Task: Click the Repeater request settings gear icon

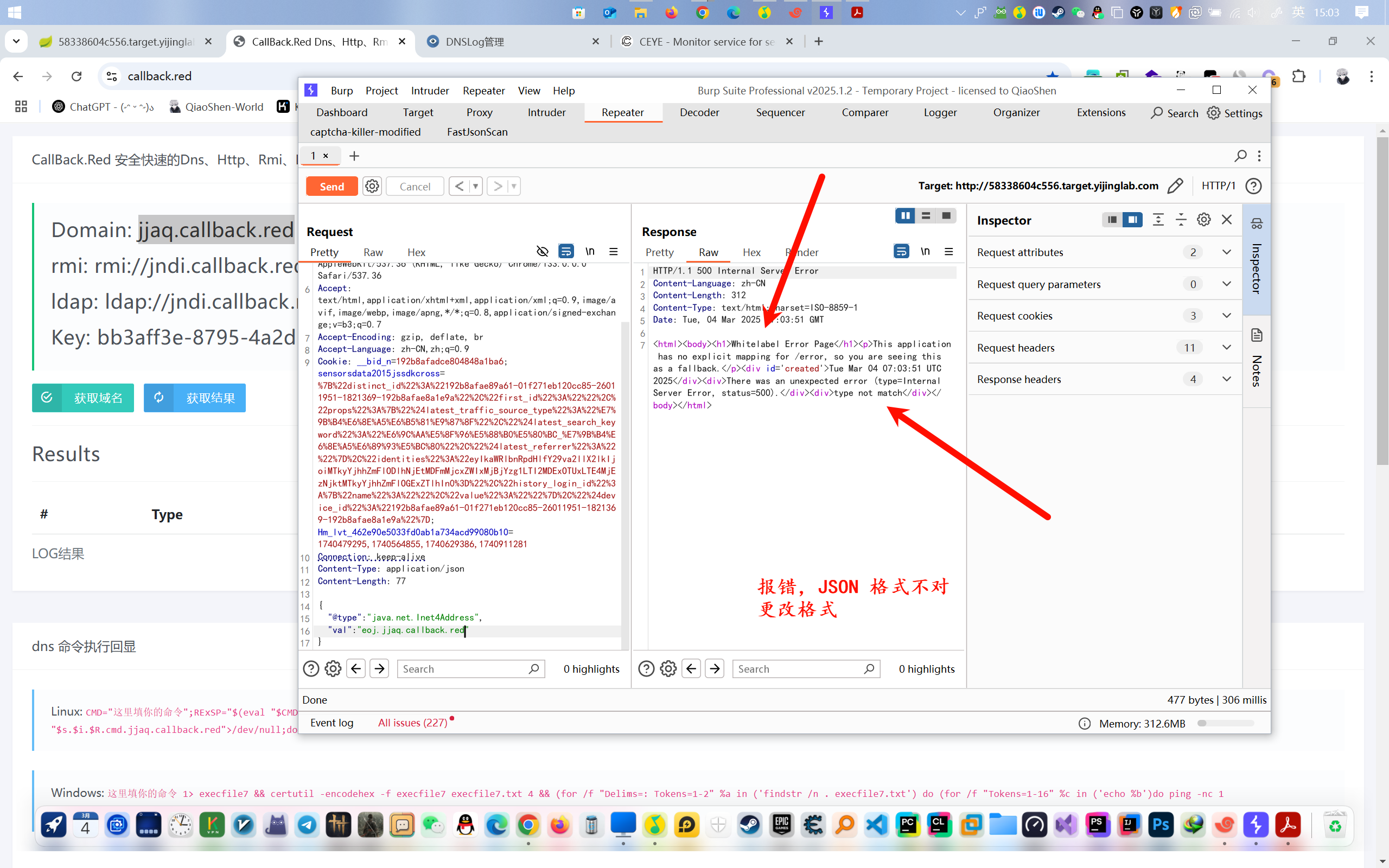Action: tap(372, 186)
